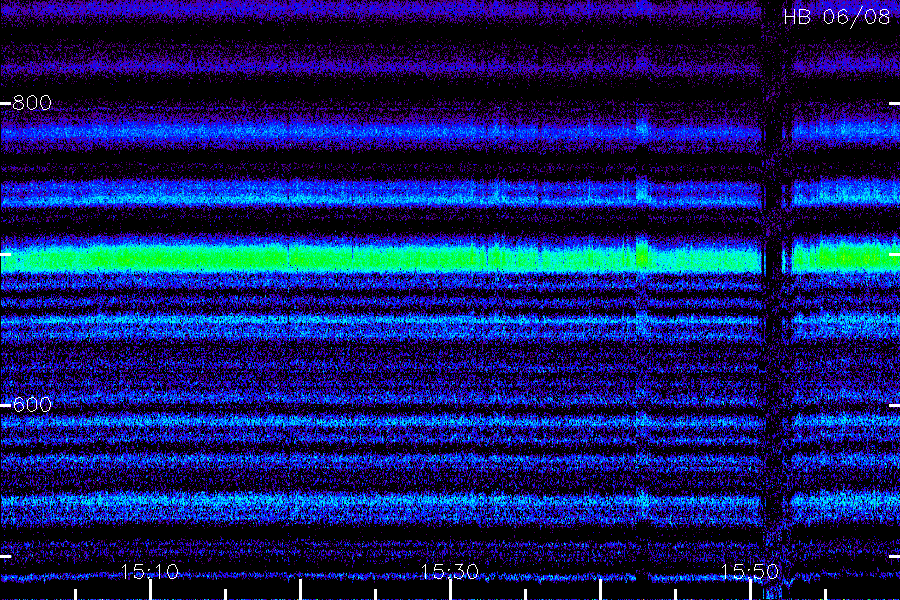Click the time tick mark below 15:10
Screen dimensions: 900x600
[x=150, y=590]
